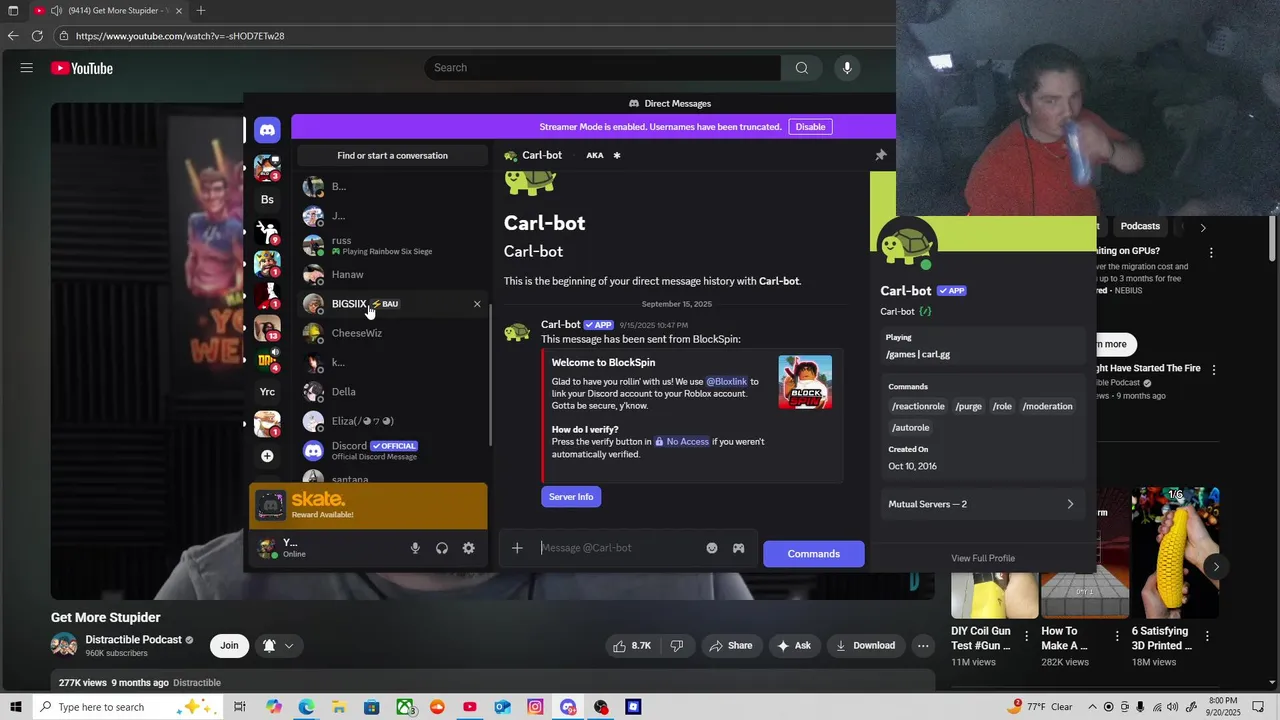Click the No Access channel link

click(x=681, y=441)
